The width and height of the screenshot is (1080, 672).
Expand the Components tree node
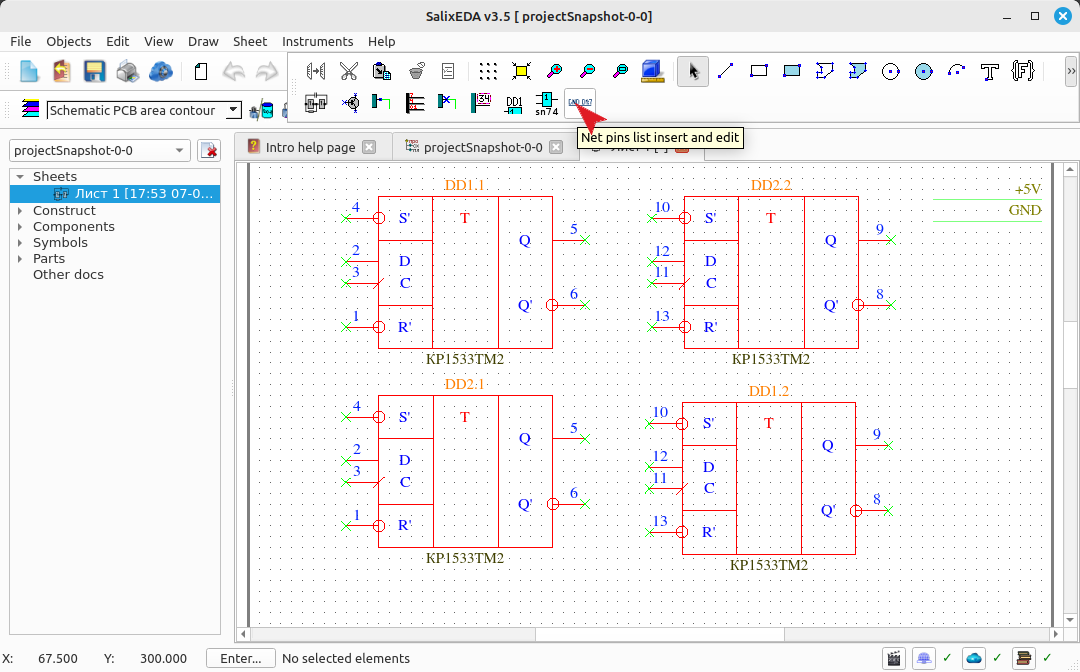coord(20,227)
